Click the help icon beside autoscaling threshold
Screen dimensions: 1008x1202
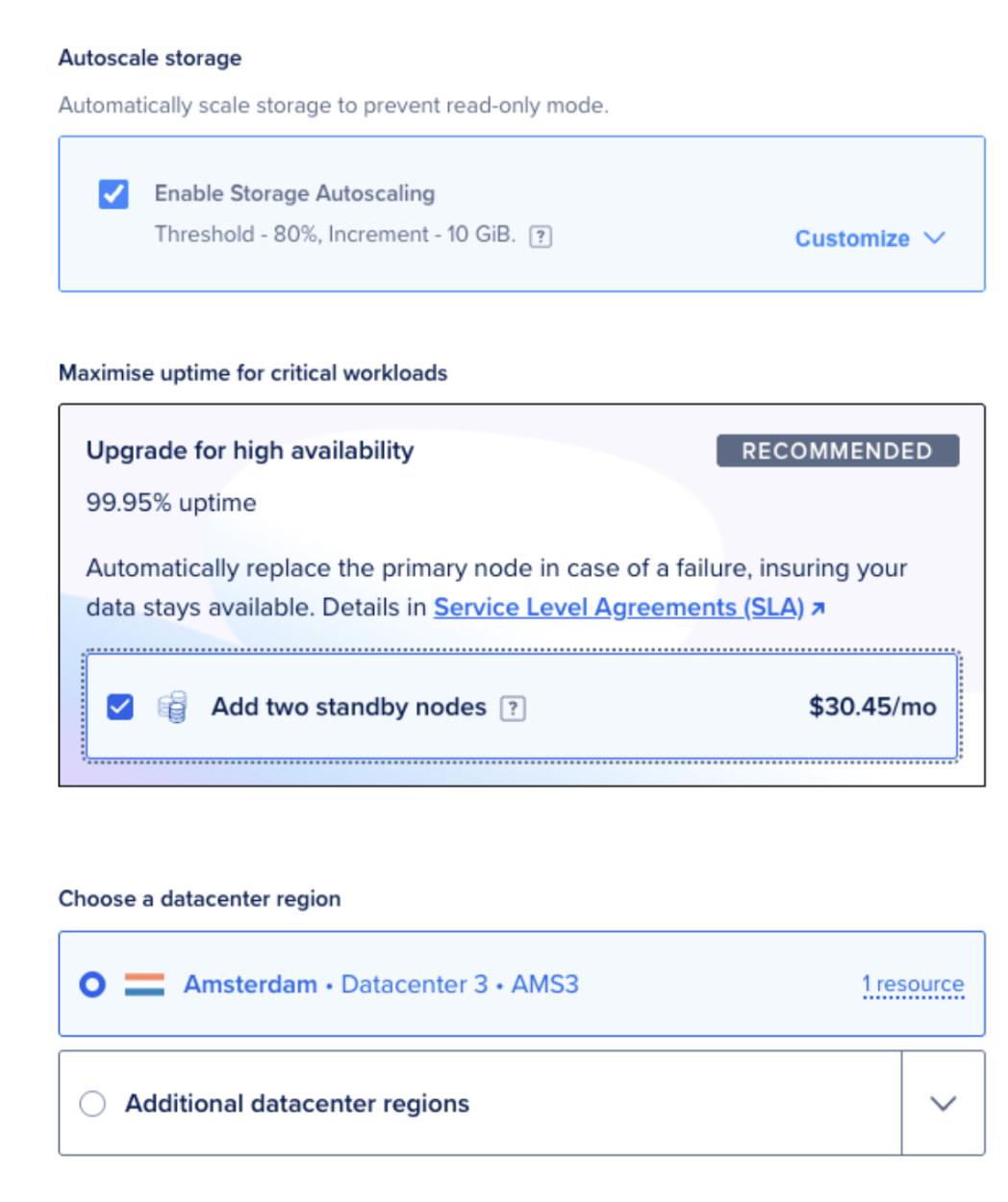541,237
